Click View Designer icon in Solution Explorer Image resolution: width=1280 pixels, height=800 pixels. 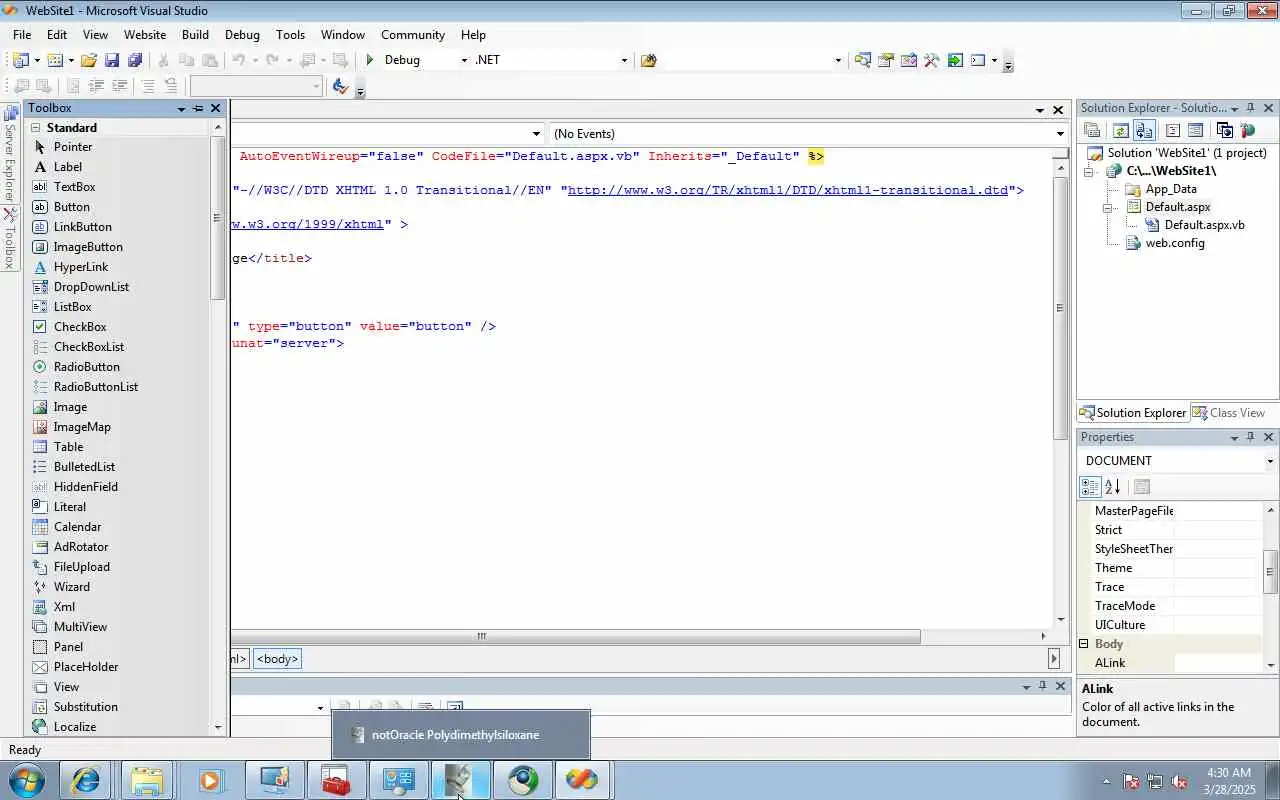point(1196,130)
